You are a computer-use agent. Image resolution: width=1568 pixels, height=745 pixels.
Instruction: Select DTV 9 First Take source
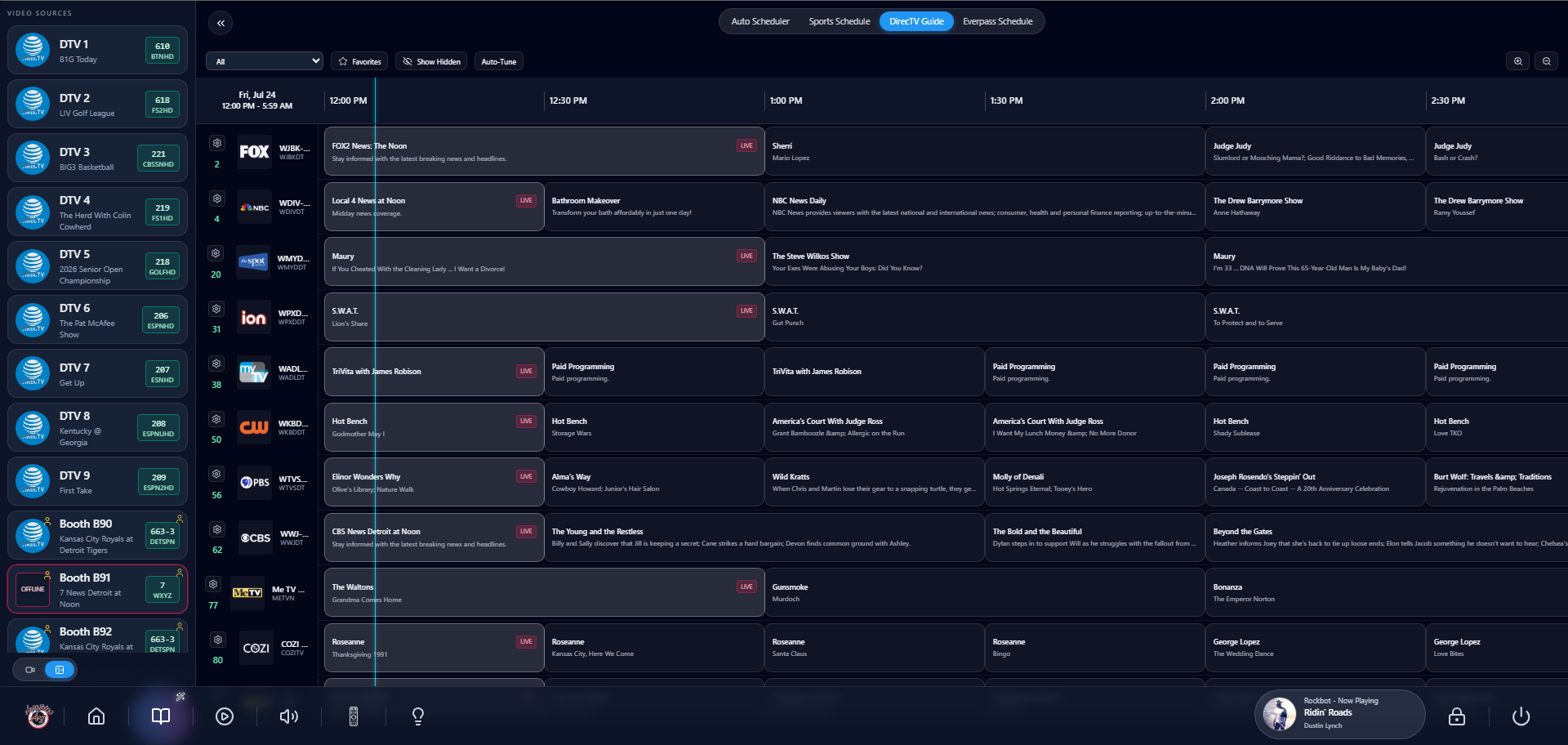(97, 481)
